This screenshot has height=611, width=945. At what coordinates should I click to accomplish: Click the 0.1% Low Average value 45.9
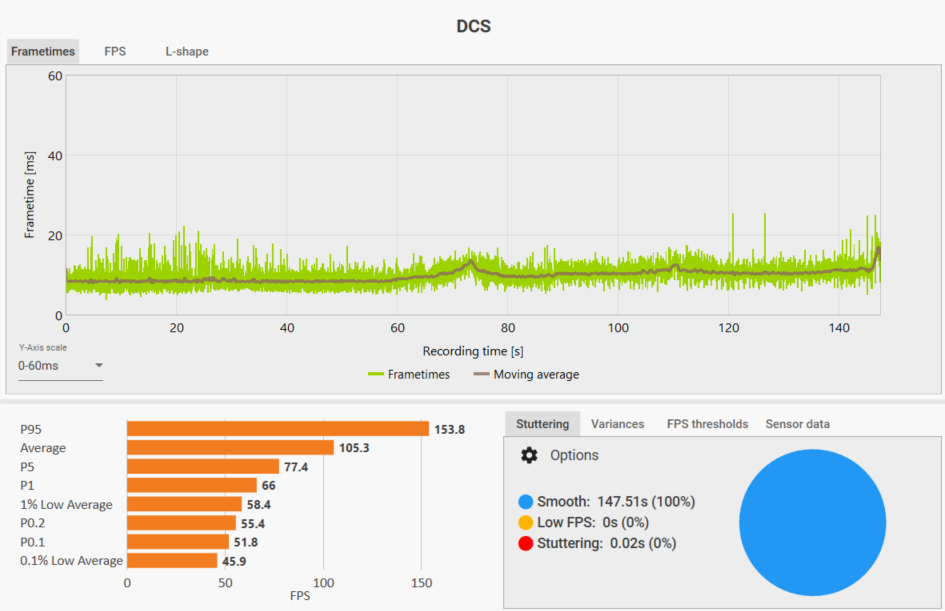(234, 561)
